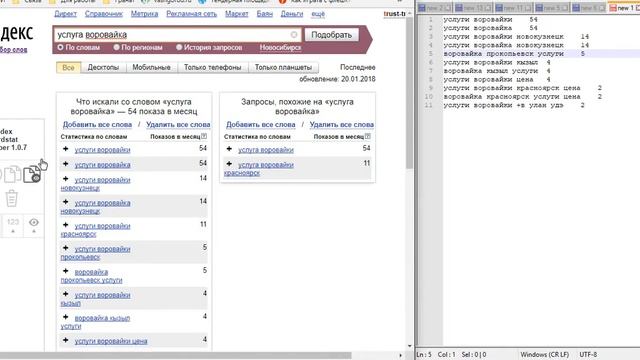Select the 'По регионам' radio button
The width and height of the screenshot is (640, 360).
(116, 47)
